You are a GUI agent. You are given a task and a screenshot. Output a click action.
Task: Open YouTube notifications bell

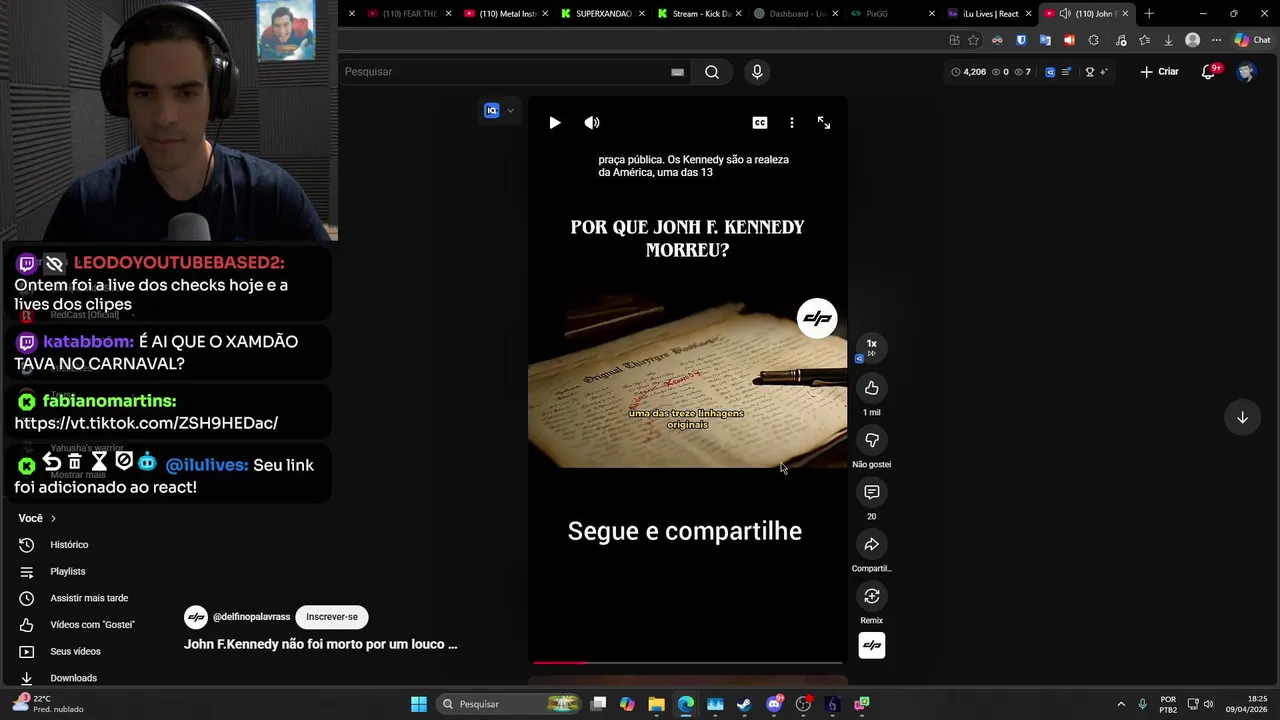click(1209, 72)
